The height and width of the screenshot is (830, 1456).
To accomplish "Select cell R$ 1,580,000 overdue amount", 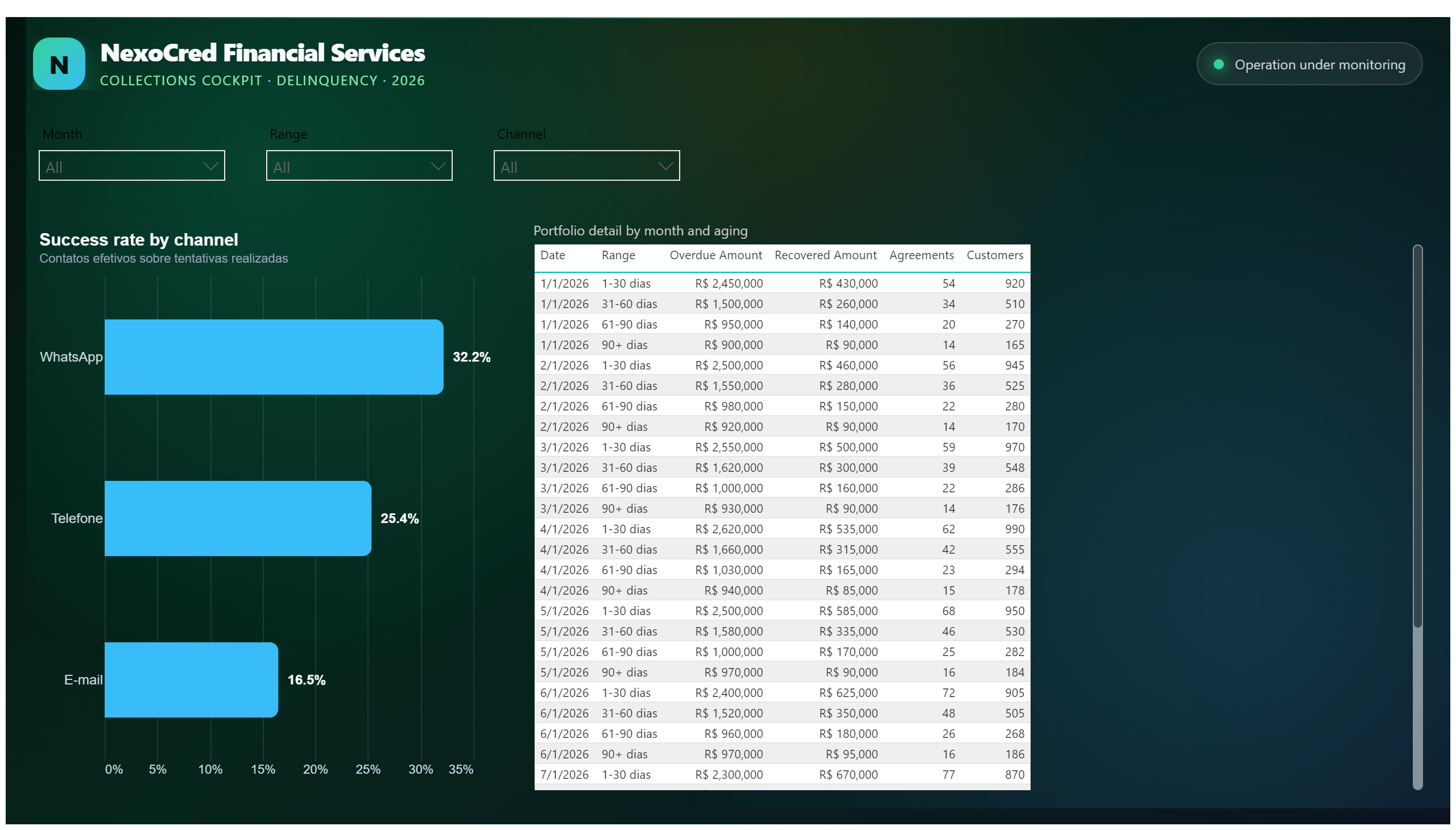I will [729, 632].
